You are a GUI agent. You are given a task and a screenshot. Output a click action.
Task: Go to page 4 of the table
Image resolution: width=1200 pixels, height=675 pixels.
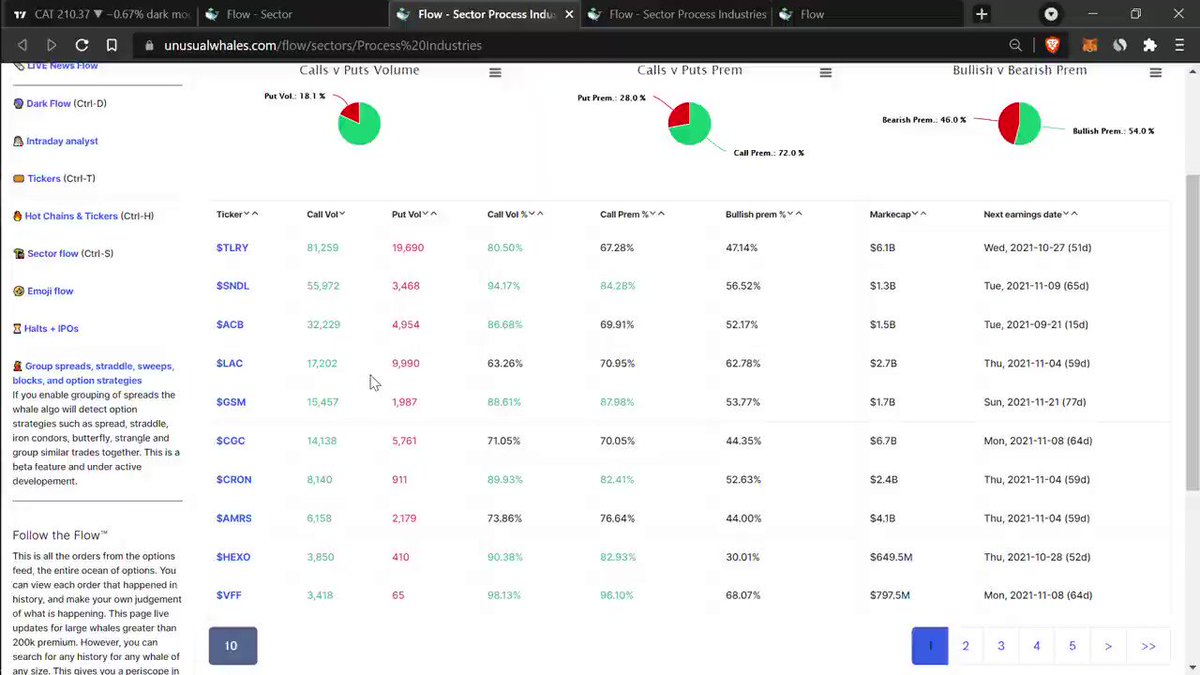1037,646
